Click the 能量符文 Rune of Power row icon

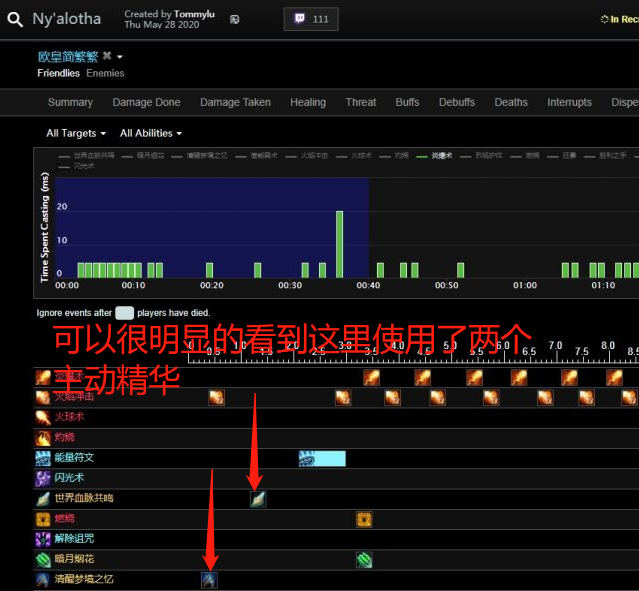(x=43, y=459)
